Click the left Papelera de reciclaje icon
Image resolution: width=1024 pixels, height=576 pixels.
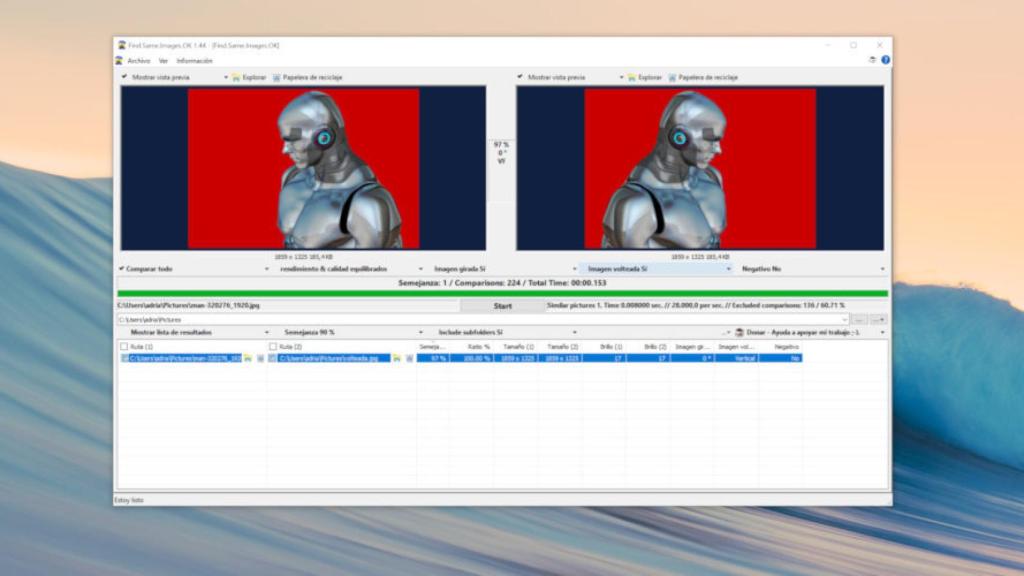point(277,77)
